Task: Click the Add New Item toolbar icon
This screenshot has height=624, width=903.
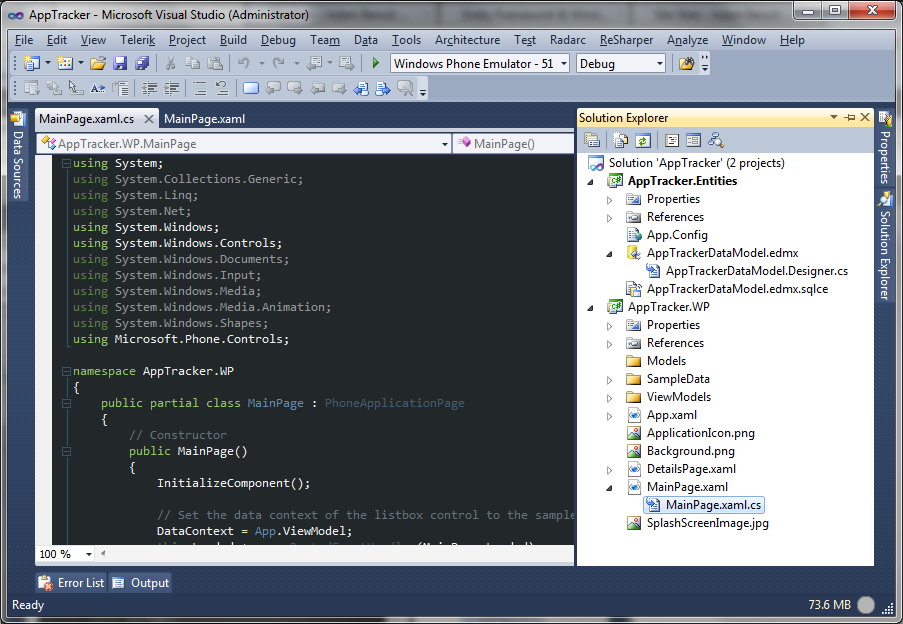Action: click(x=64, y=63)
